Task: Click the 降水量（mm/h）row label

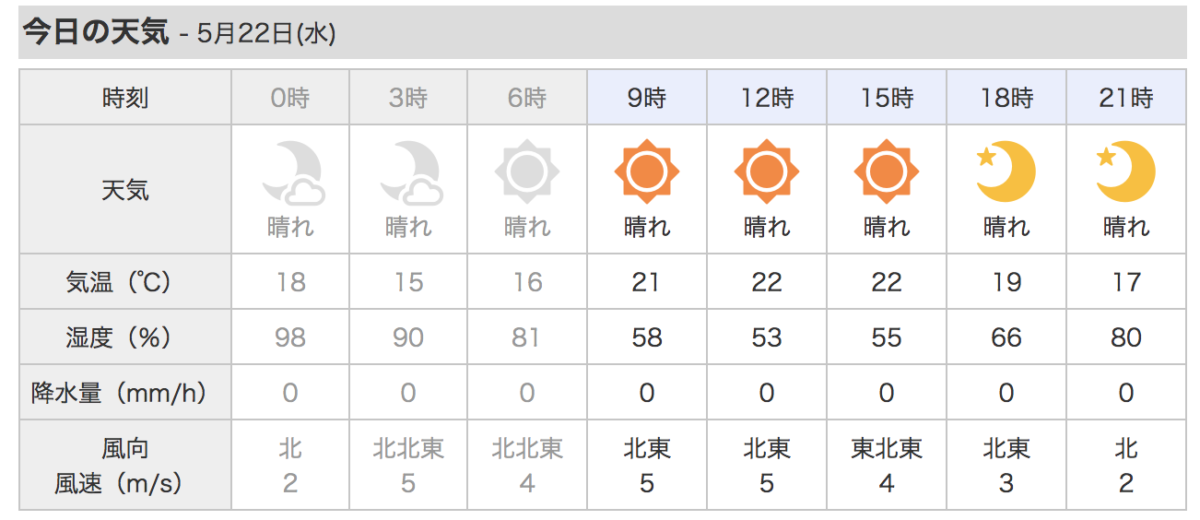Action: coord(125,393)
